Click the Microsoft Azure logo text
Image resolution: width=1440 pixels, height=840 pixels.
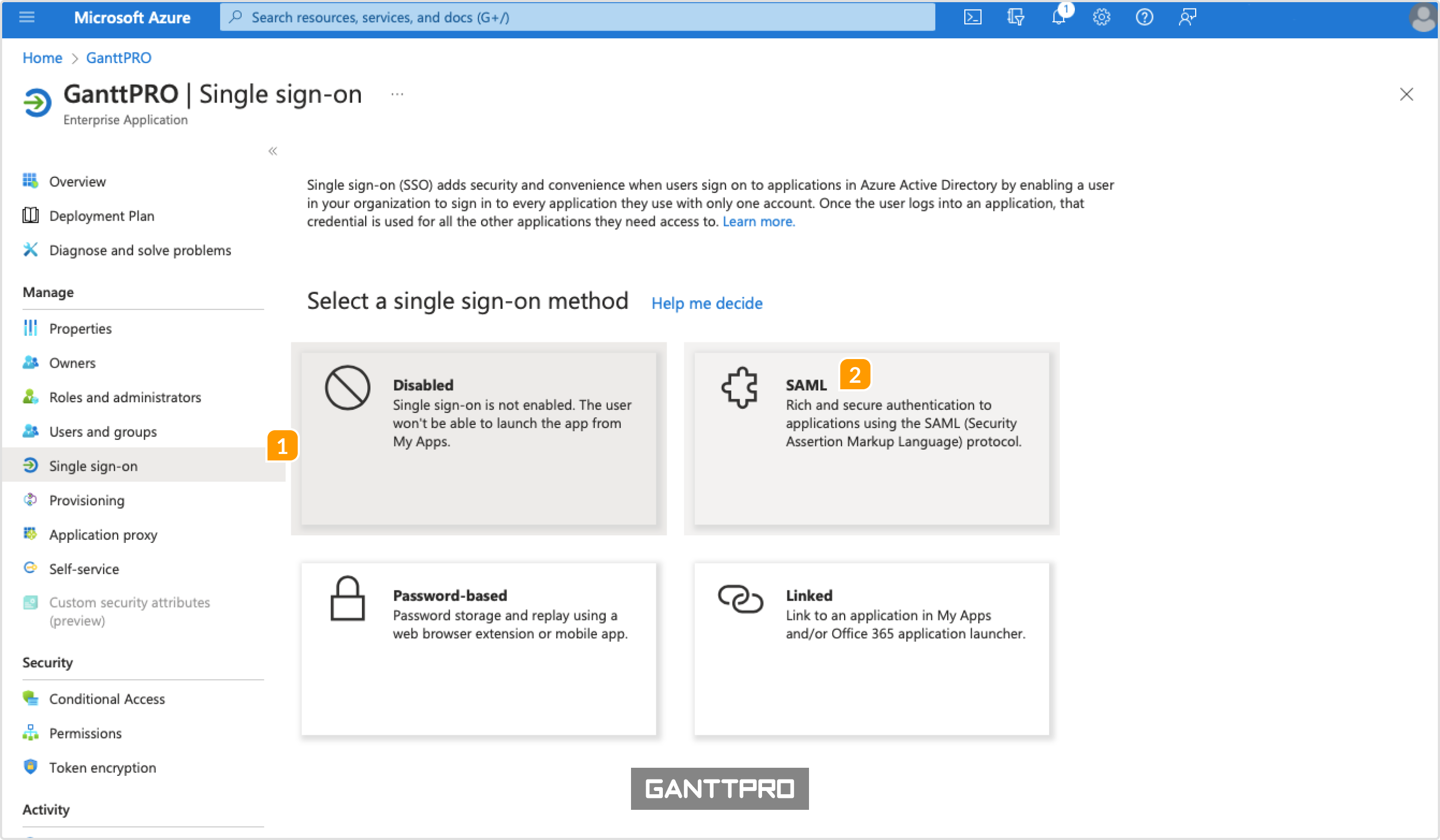[132, 17]
